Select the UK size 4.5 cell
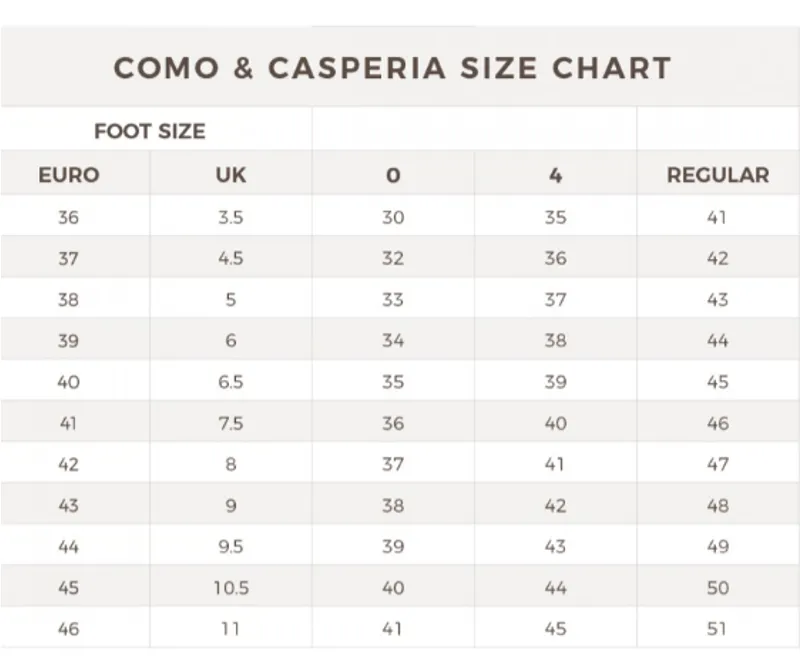This screenshot has height=665, width=800. [x=231, y=258]
